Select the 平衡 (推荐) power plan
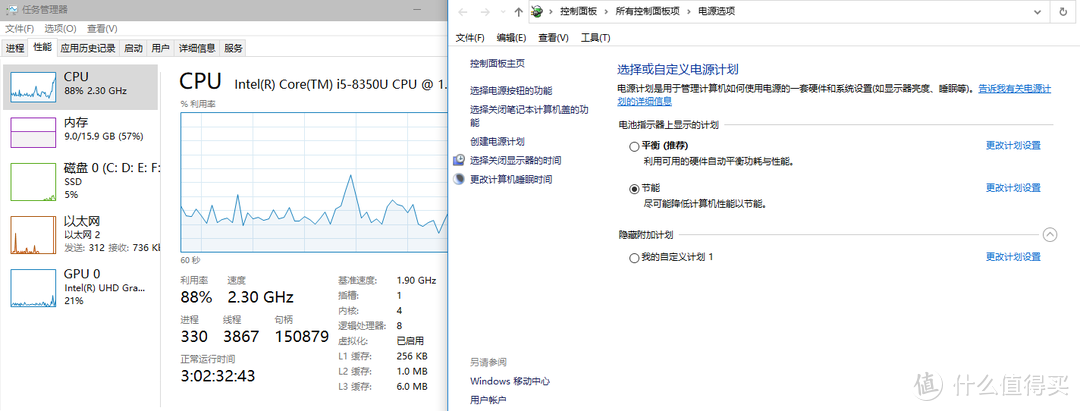1080x411 pixels. (634, 145)
